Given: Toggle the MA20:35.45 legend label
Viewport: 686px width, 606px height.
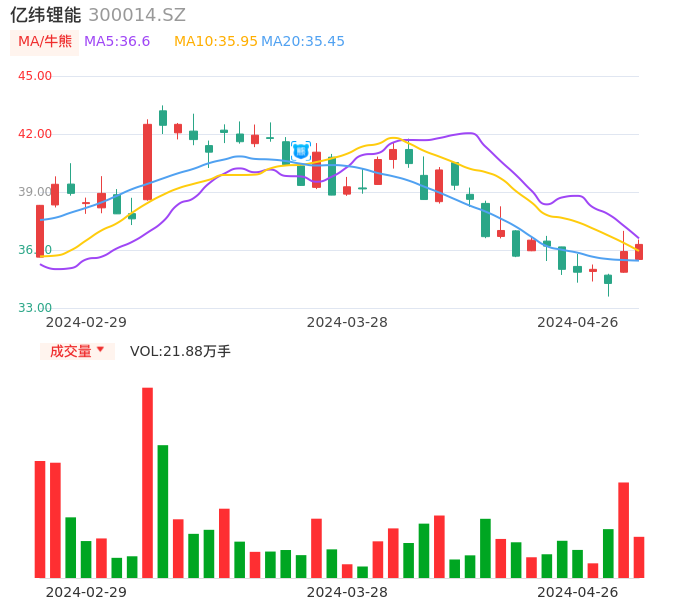Looking at the screenshot, I should (303, 42).
